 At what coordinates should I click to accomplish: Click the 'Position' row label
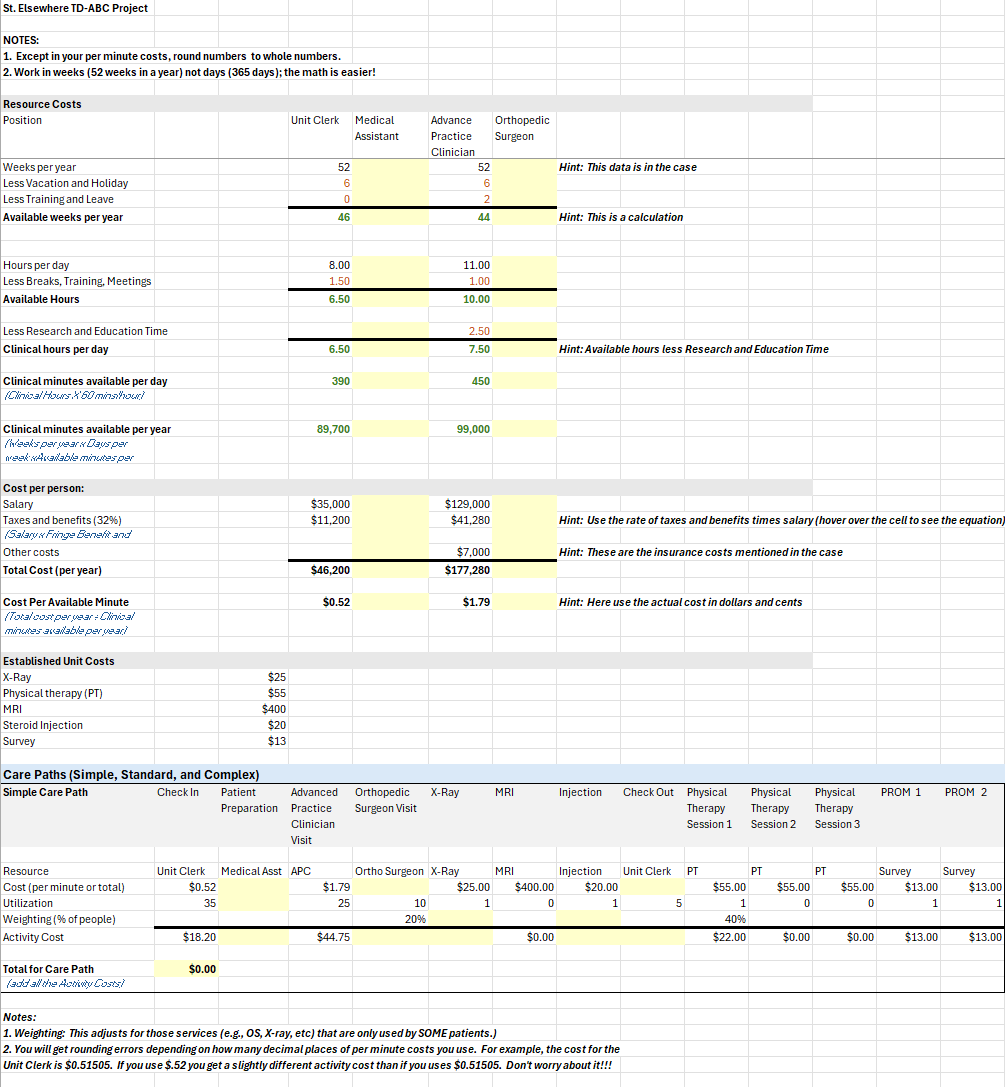pos(22,120)
